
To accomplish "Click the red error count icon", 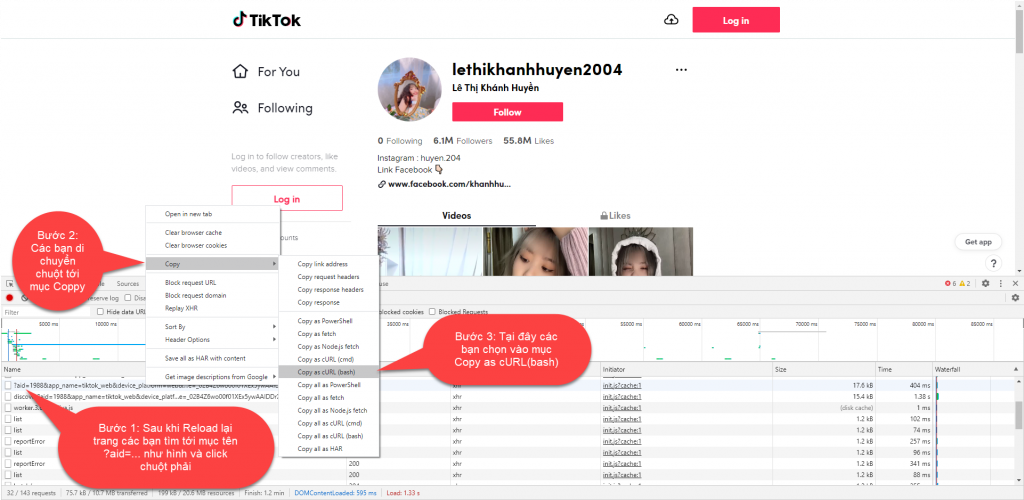I will click(948, 283).
